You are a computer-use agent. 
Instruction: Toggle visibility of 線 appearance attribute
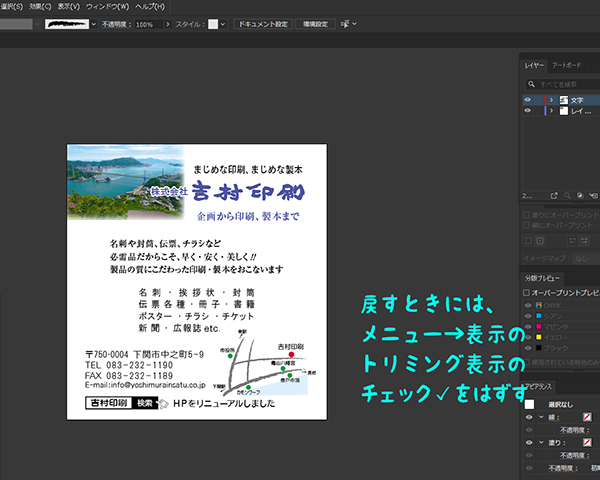(x=529, y=417)
